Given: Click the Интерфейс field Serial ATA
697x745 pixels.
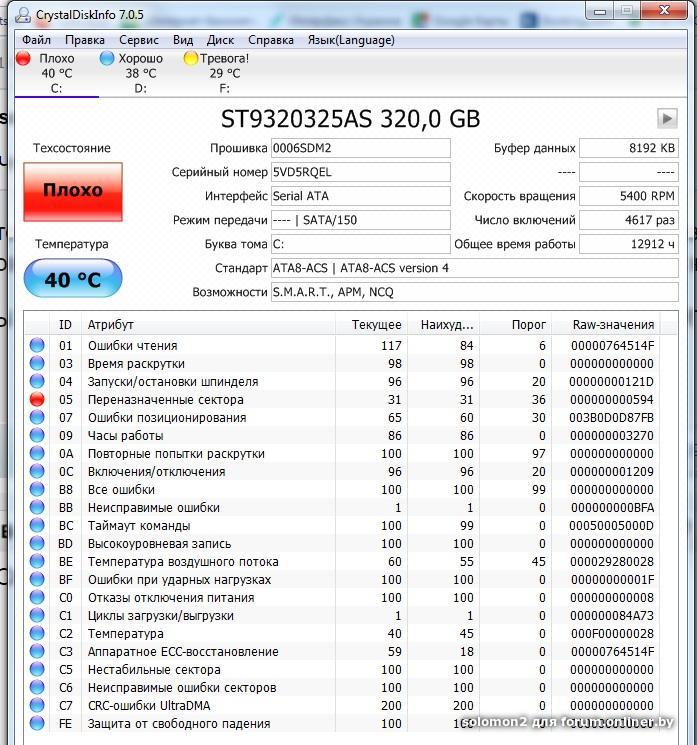Looking at the screenshot, I should click(x=361, y=196).
